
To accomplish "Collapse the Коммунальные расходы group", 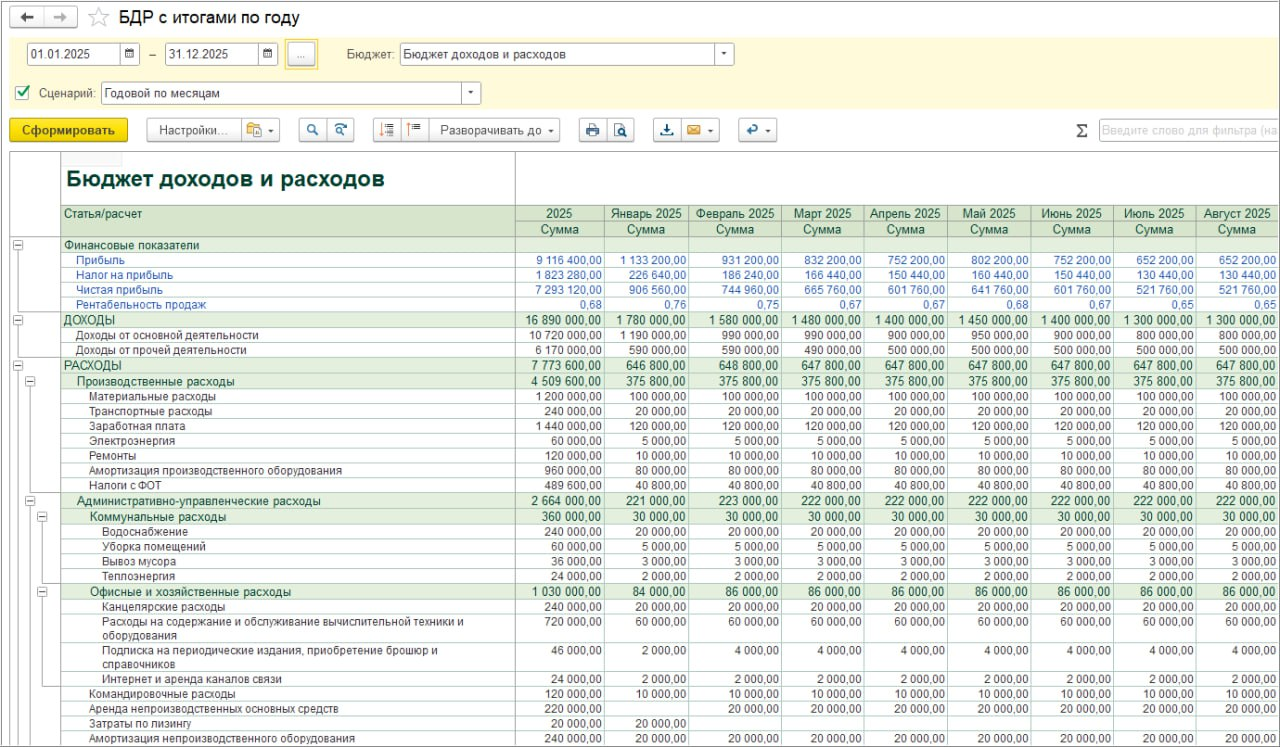I will click(42, 517).
